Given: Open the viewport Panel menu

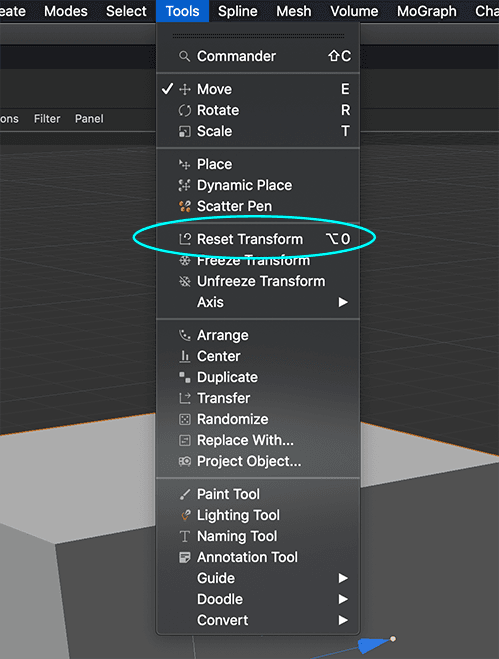Looking at the screenshot, I should [x=89, y=119].
